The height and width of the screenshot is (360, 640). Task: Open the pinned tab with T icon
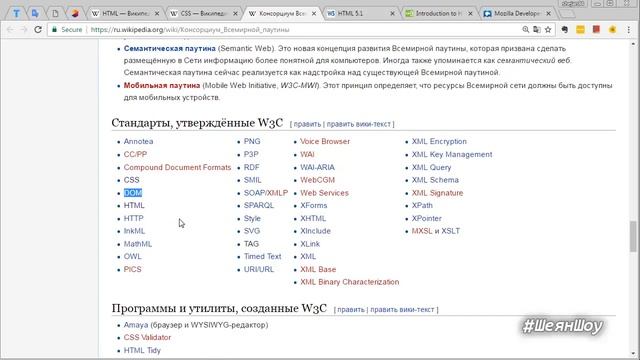pyautogui.click(x=16, y=13)
